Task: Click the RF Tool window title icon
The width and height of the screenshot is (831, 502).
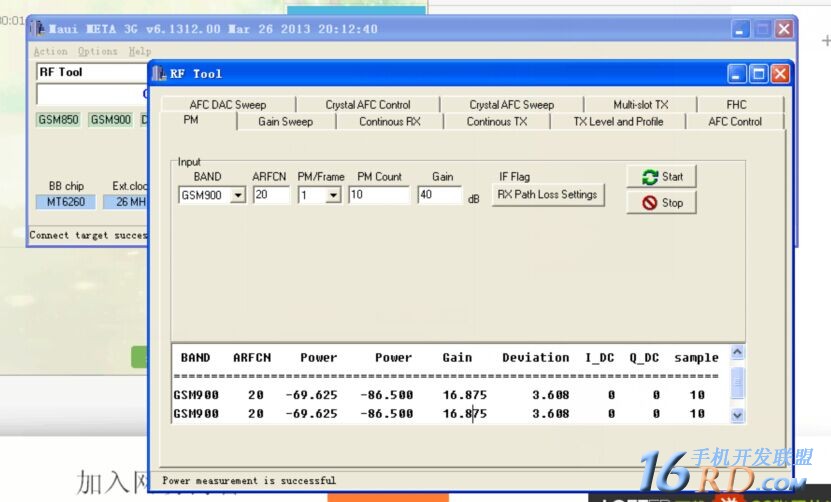Action: pyautogui.click(x=159, y=73)
